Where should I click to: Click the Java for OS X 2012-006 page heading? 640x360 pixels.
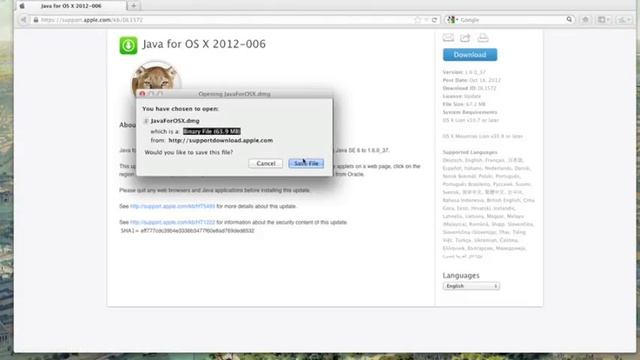[x=204, y=44]
